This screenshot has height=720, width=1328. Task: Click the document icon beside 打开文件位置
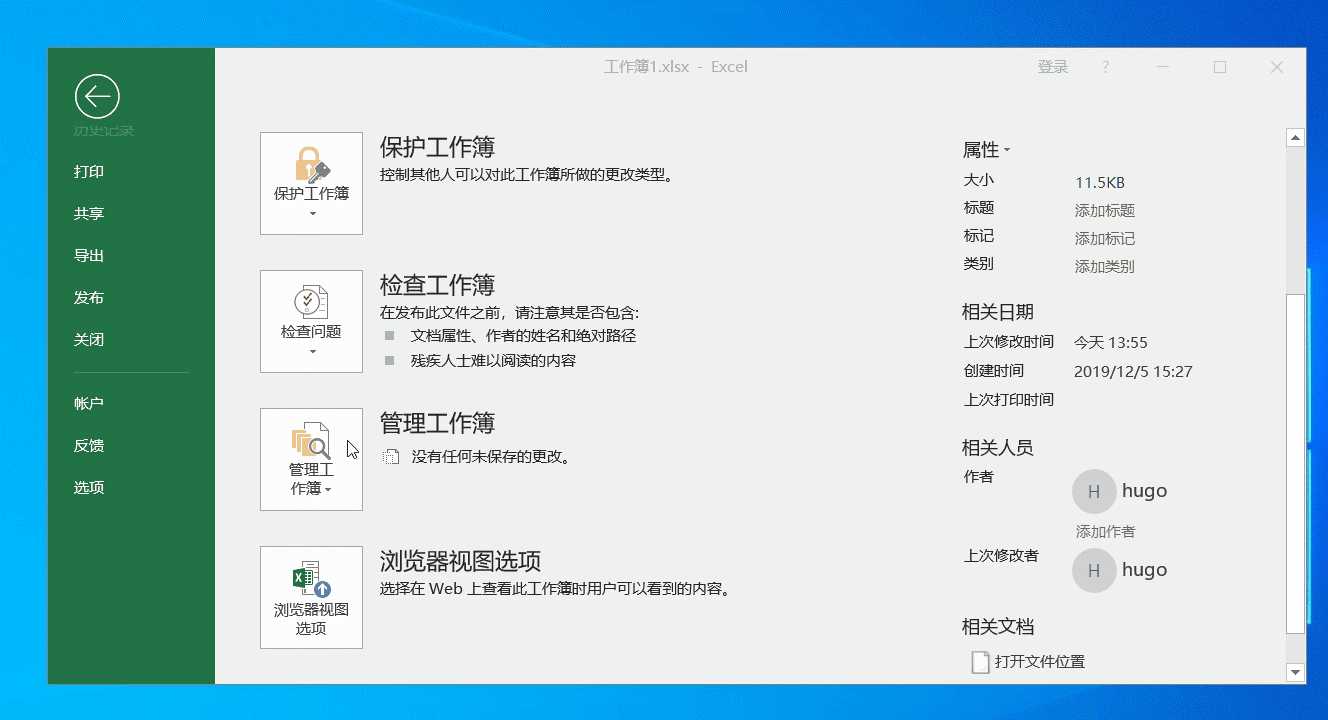point(981,662)
